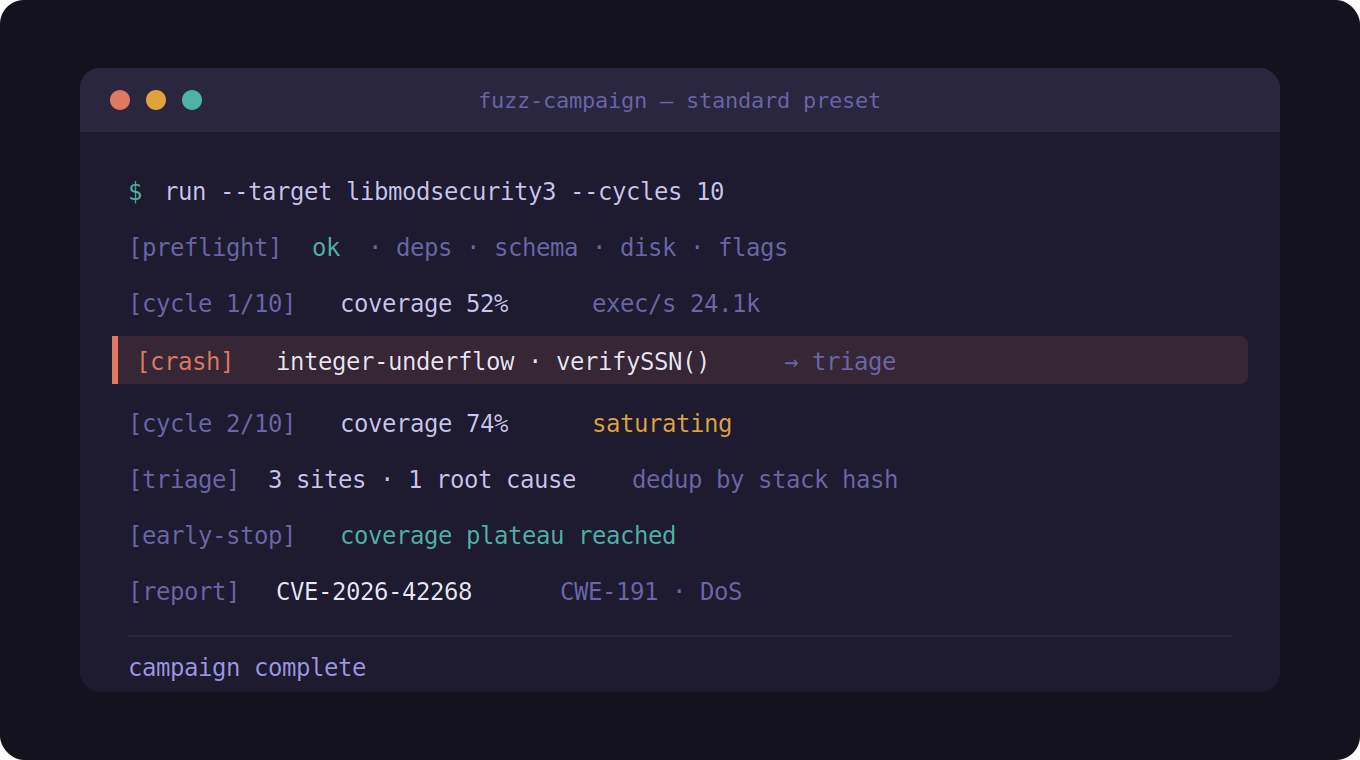Open the CVE-2026-42268 identifier
The height and width of the screenshot is (760, 1360).
374,592
